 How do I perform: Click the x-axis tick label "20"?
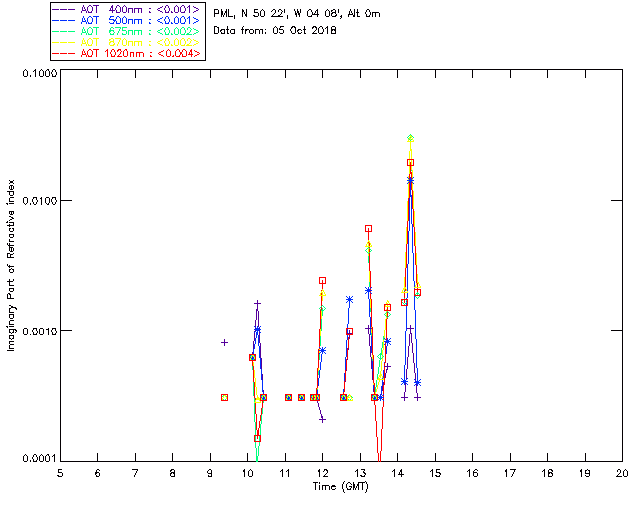click(x=622, y=474)
